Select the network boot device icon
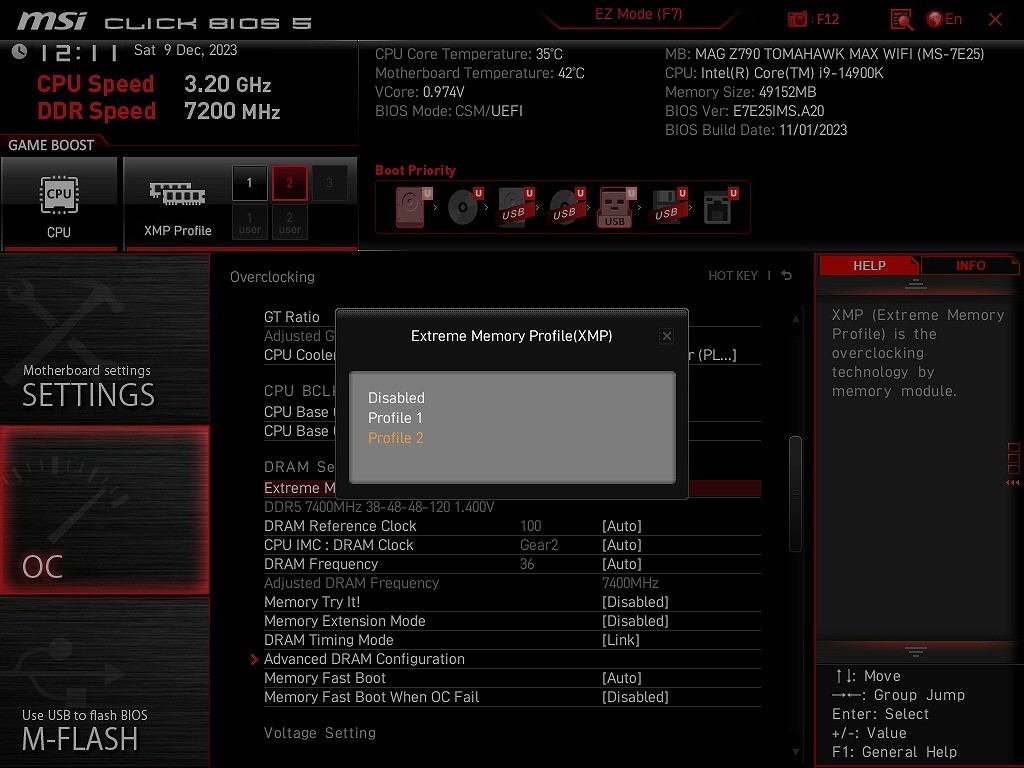The image size is (1024, 768). 718,207
